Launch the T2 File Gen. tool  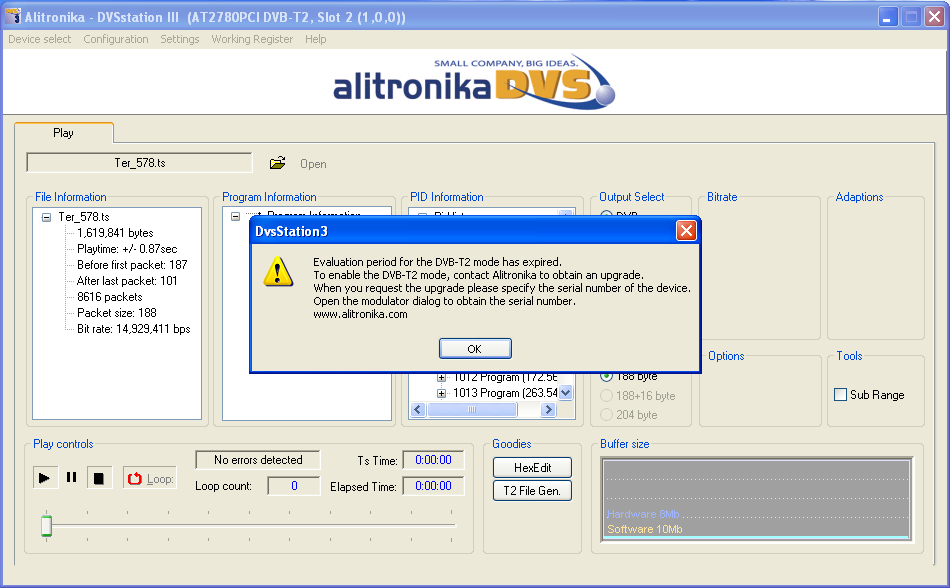coord(533,491)
